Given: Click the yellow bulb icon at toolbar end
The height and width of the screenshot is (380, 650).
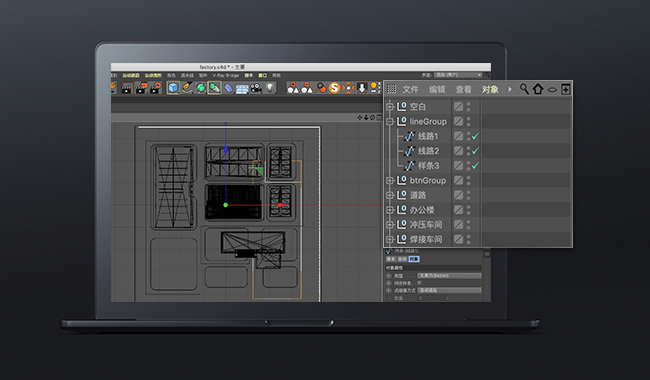Looking at the screenshot, I should pyautogui.click(x=374, y=87).
